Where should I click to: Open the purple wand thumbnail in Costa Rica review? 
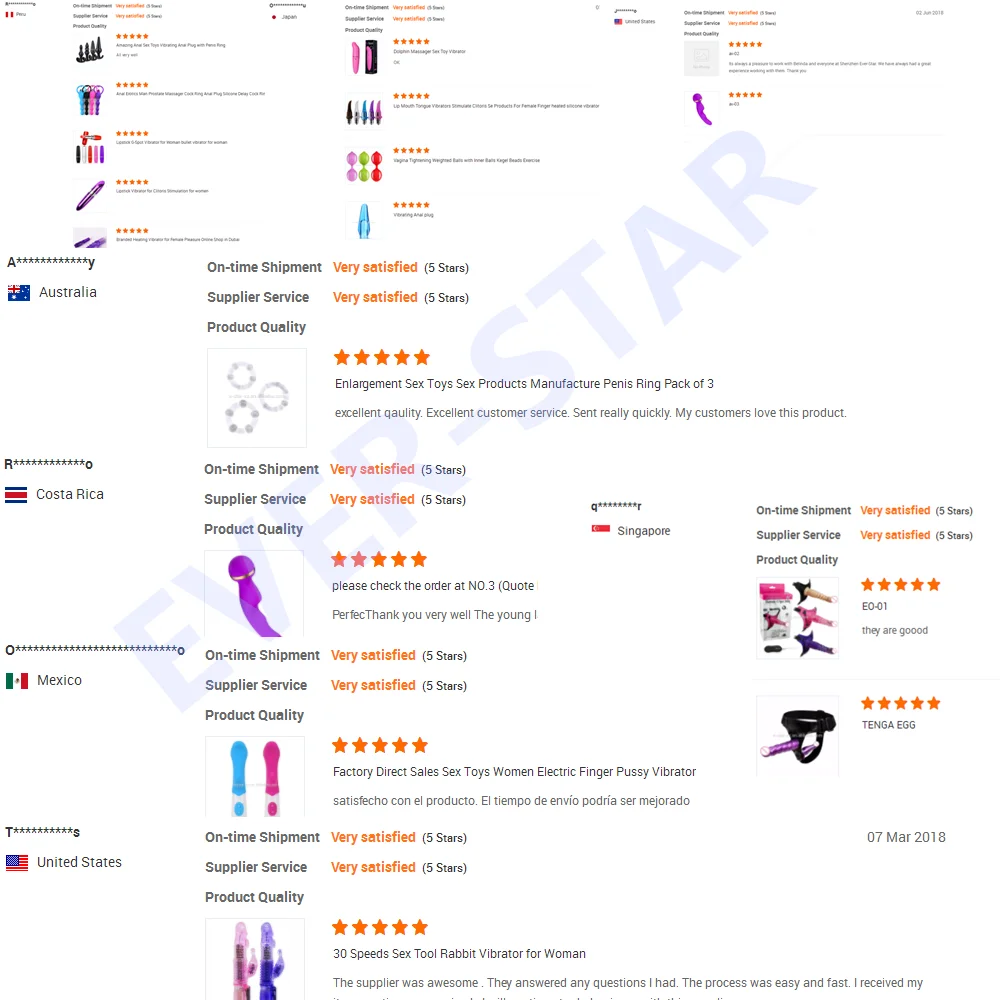pyautogui.click(x=253, y=594)
